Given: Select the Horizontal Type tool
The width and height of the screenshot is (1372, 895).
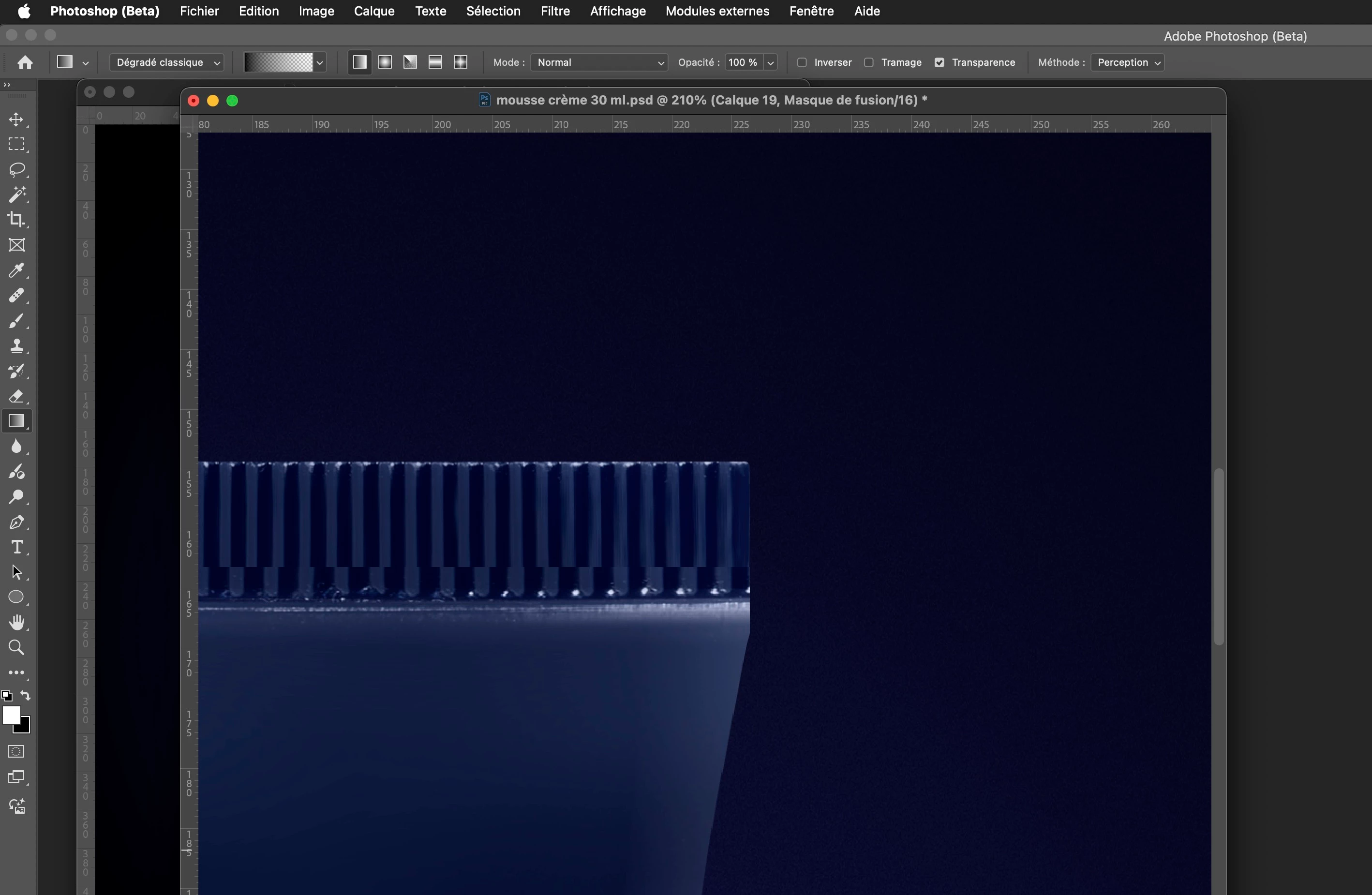Looking at the screenshot, I should (16, 547).
